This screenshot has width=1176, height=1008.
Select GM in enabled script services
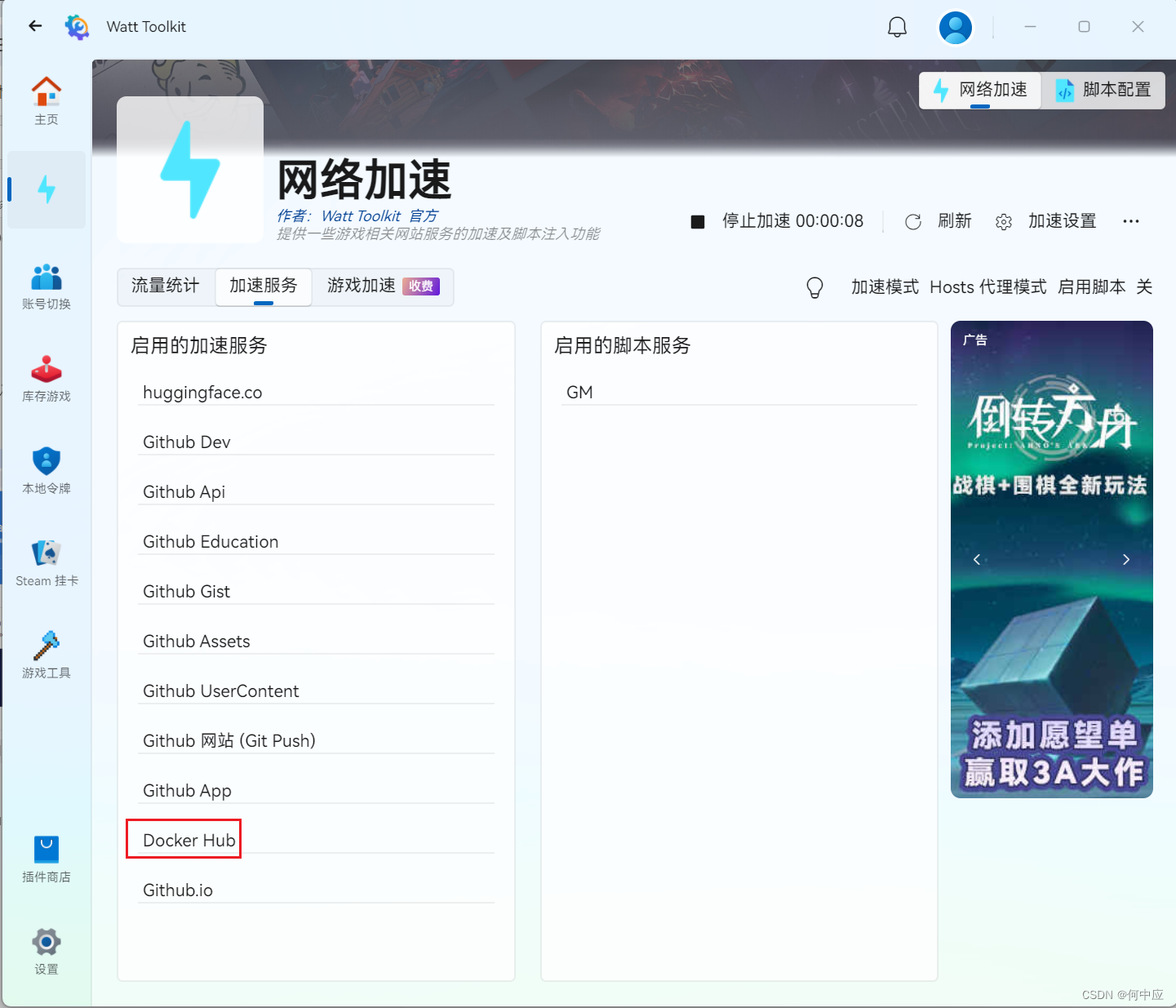(739, 392)
